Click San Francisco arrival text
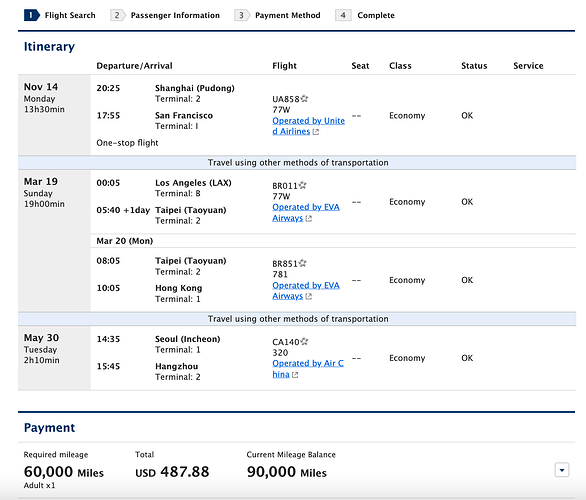The height and width of the screenshot is (500, 586). click(x=184, y=115)
